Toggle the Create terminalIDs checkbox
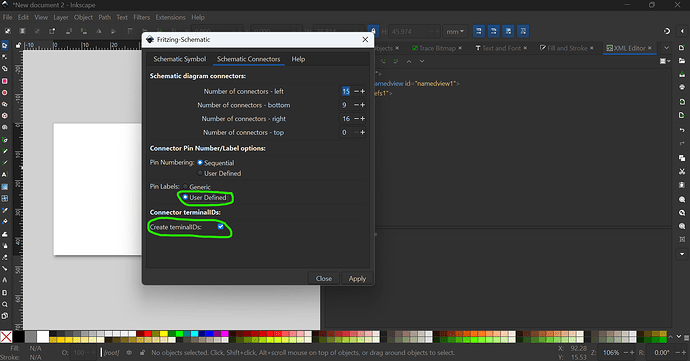The height and width of the screenshot is (361, 690). pyautogui.click(x=220, y=227)
